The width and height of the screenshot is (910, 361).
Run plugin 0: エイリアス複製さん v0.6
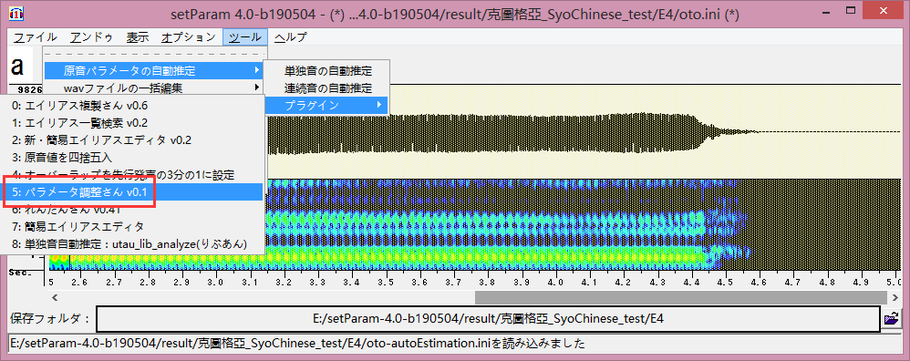pyautogui.click(x=132, y=106)
